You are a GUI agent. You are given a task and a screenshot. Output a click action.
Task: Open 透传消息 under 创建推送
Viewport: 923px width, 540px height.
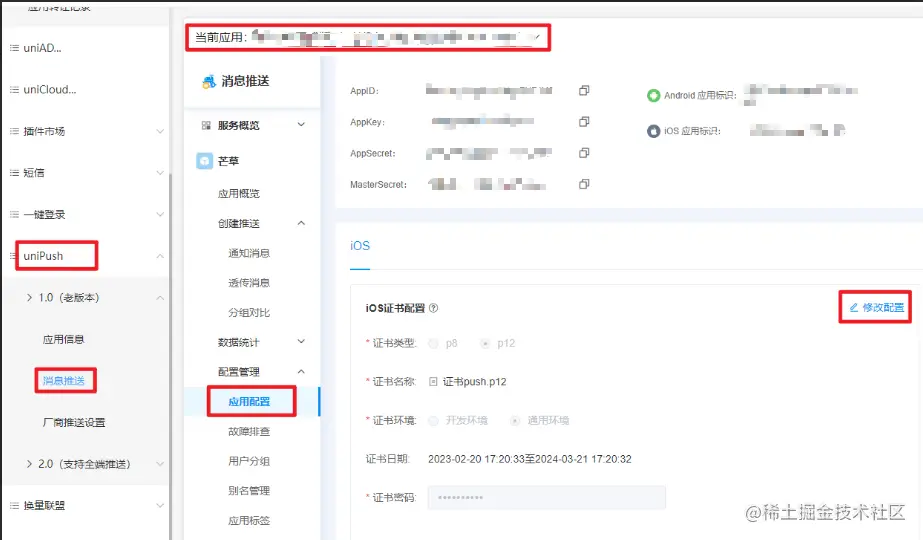(x=249, y=283)
